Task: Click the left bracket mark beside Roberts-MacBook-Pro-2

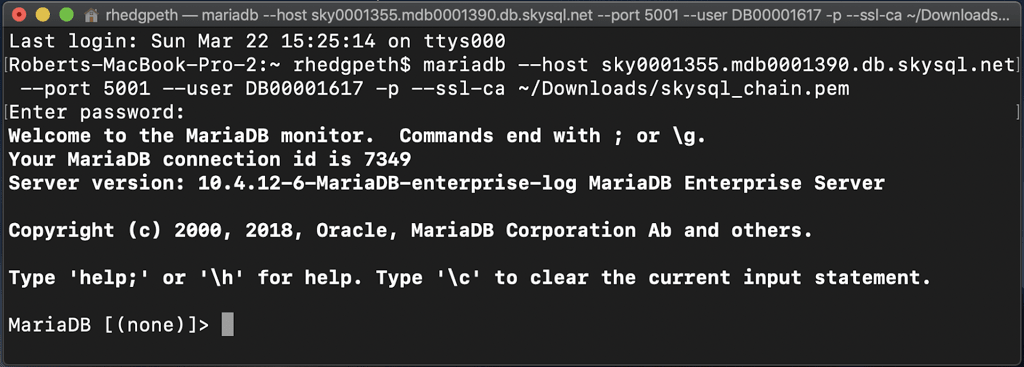Action: point(6,65)
